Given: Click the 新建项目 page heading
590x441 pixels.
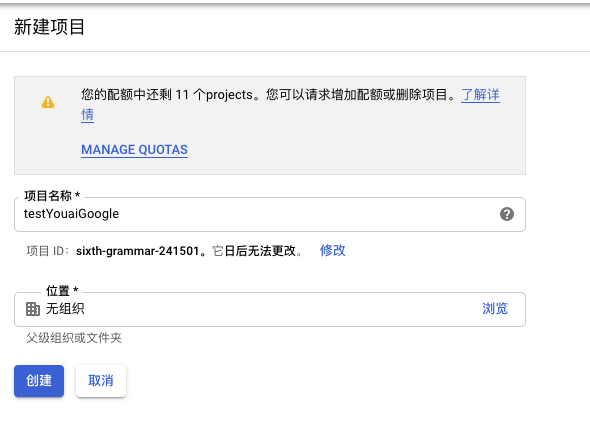Looking at the screenshot, I should tap(49, 27).
